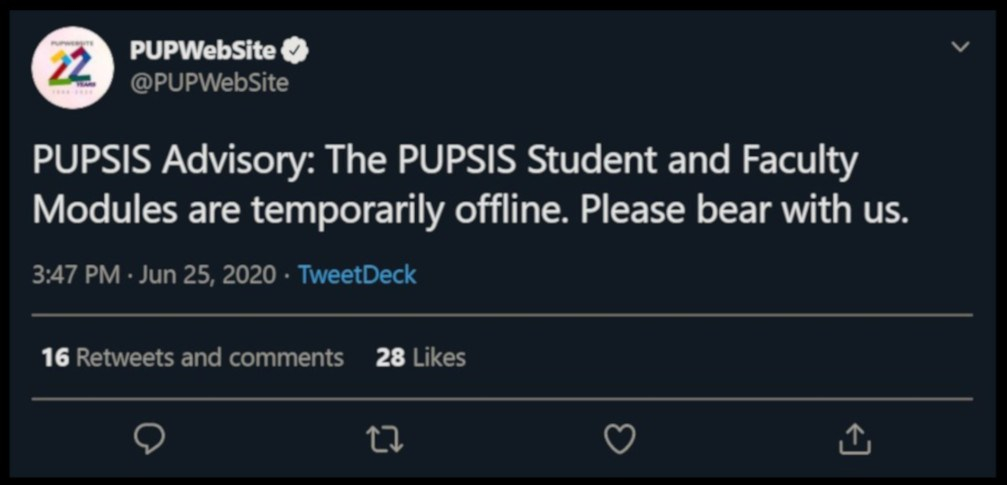Visit the @PUPWebSite handle
Image resolution: width=1007 pixels, height=485 pixels.
[209, 82]
